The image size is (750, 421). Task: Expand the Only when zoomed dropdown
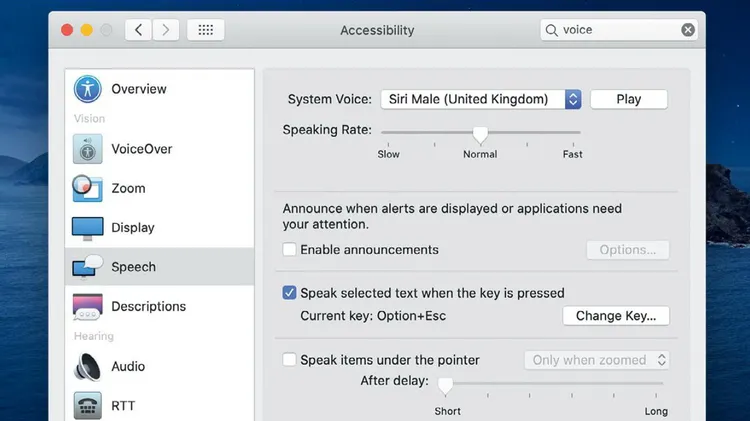[597, 360]
